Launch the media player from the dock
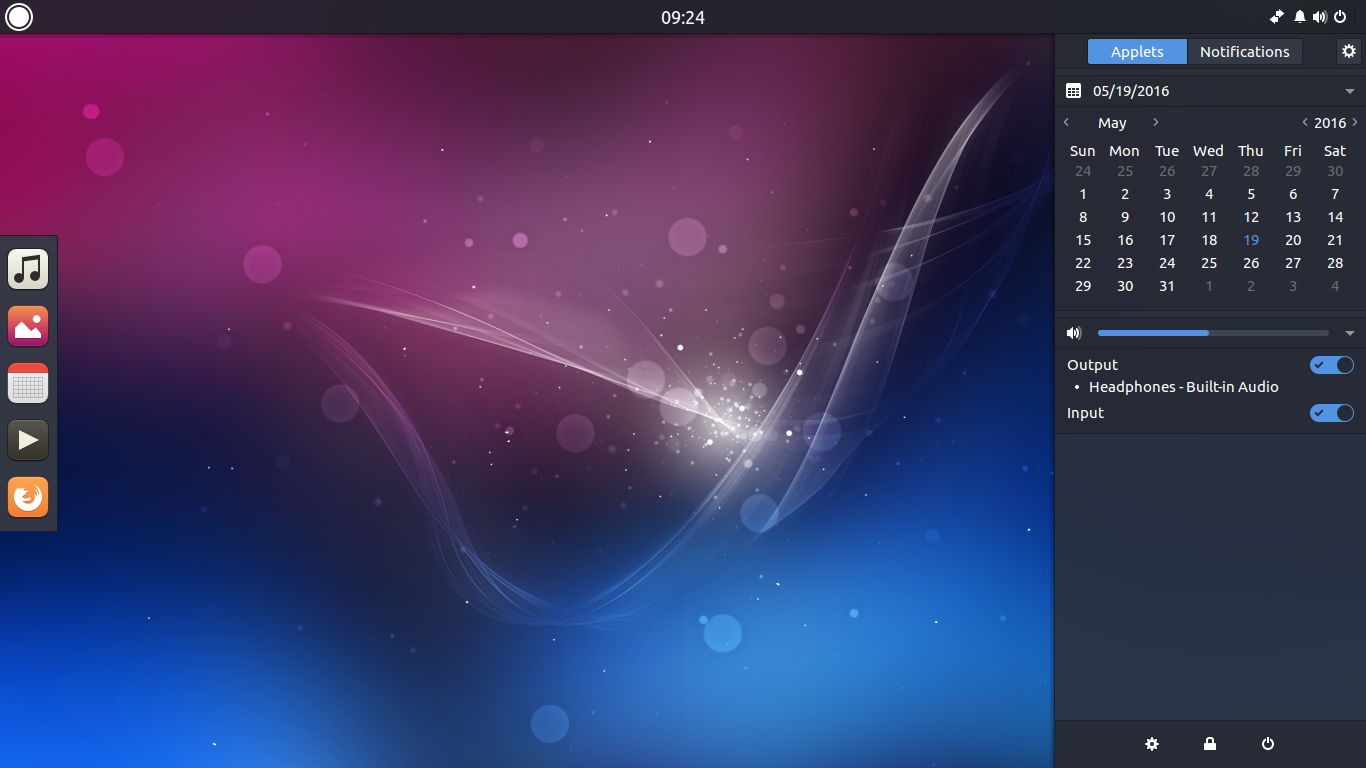The image size is (1366, 768). (x=27, y=440)
